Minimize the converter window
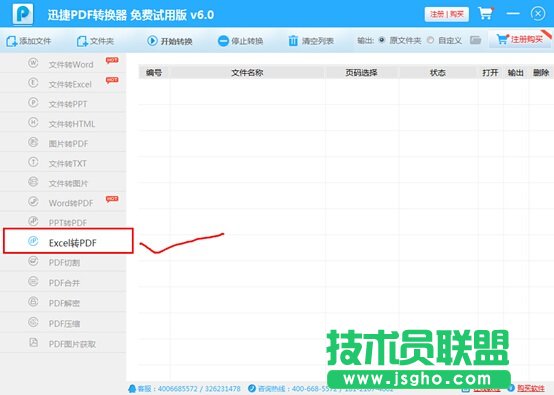This screenshot has height=395, width=554. (513, 13)
